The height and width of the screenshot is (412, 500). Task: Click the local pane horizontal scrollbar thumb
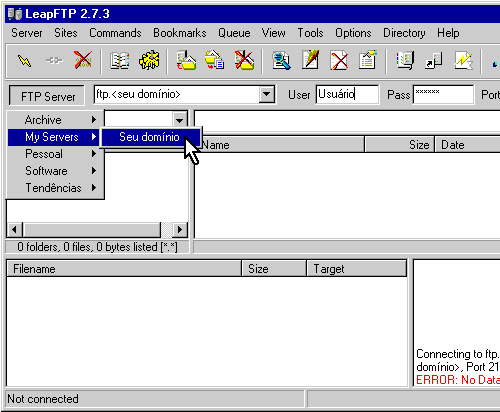click(x=92, y=230)
